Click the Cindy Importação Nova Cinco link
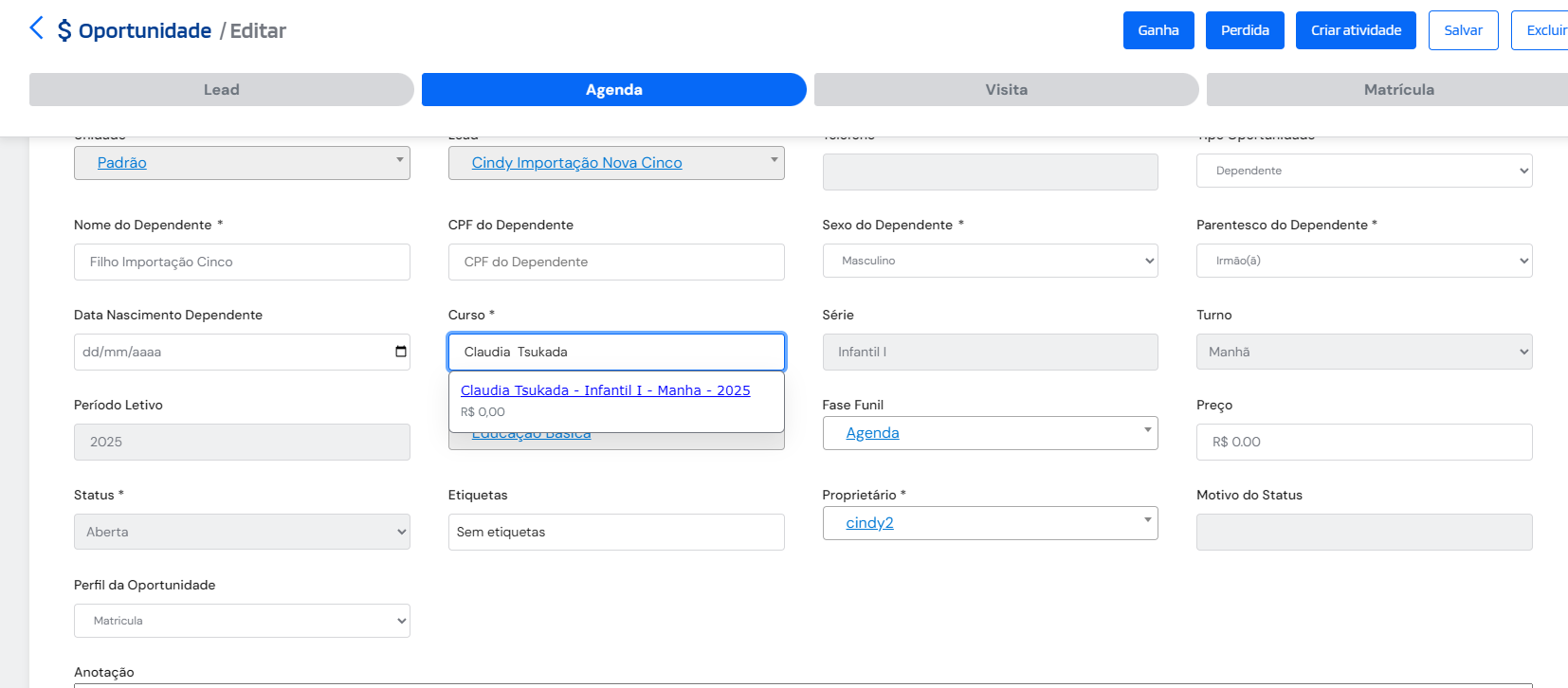Screen dimensions: 1568x688 click(x=576, y=163)
